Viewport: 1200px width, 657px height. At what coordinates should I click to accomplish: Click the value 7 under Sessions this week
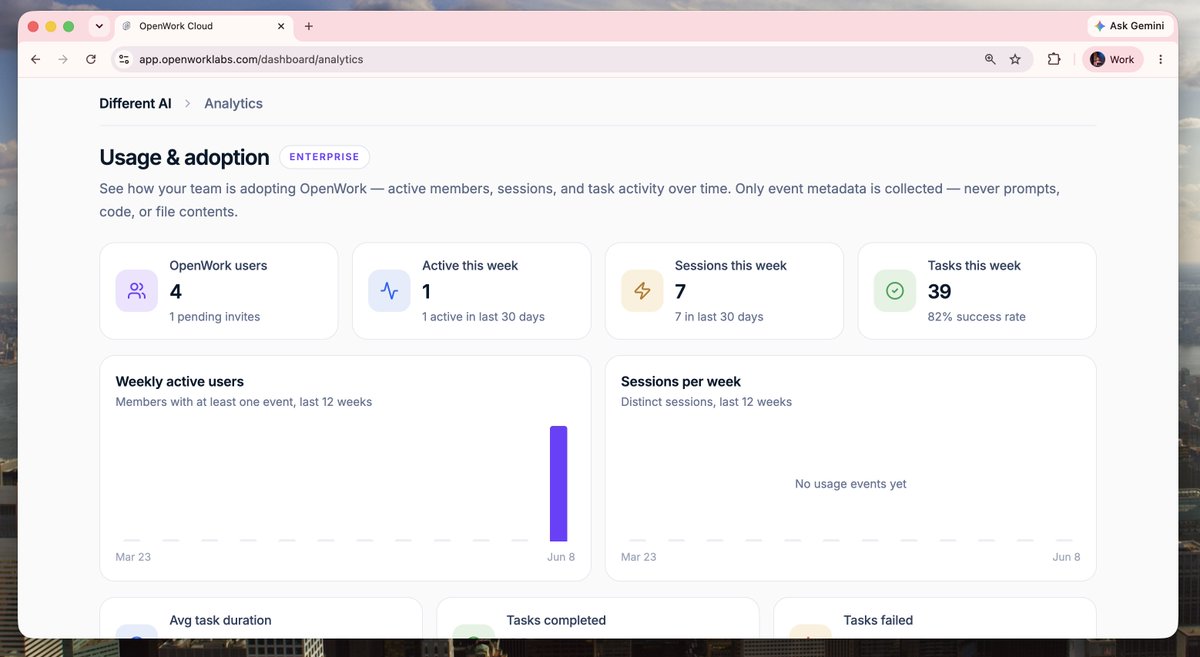(680, 292)
